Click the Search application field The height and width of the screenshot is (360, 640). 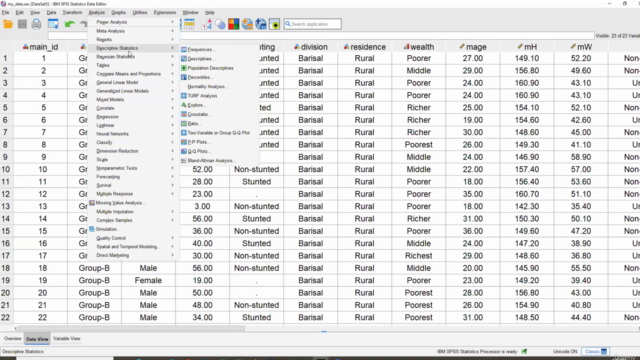click(x=313, y=24)
